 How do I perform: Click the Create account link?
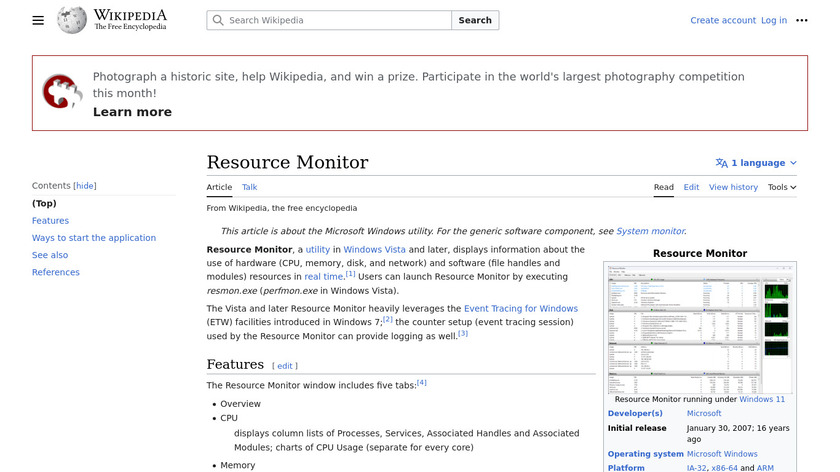(723, 20)
